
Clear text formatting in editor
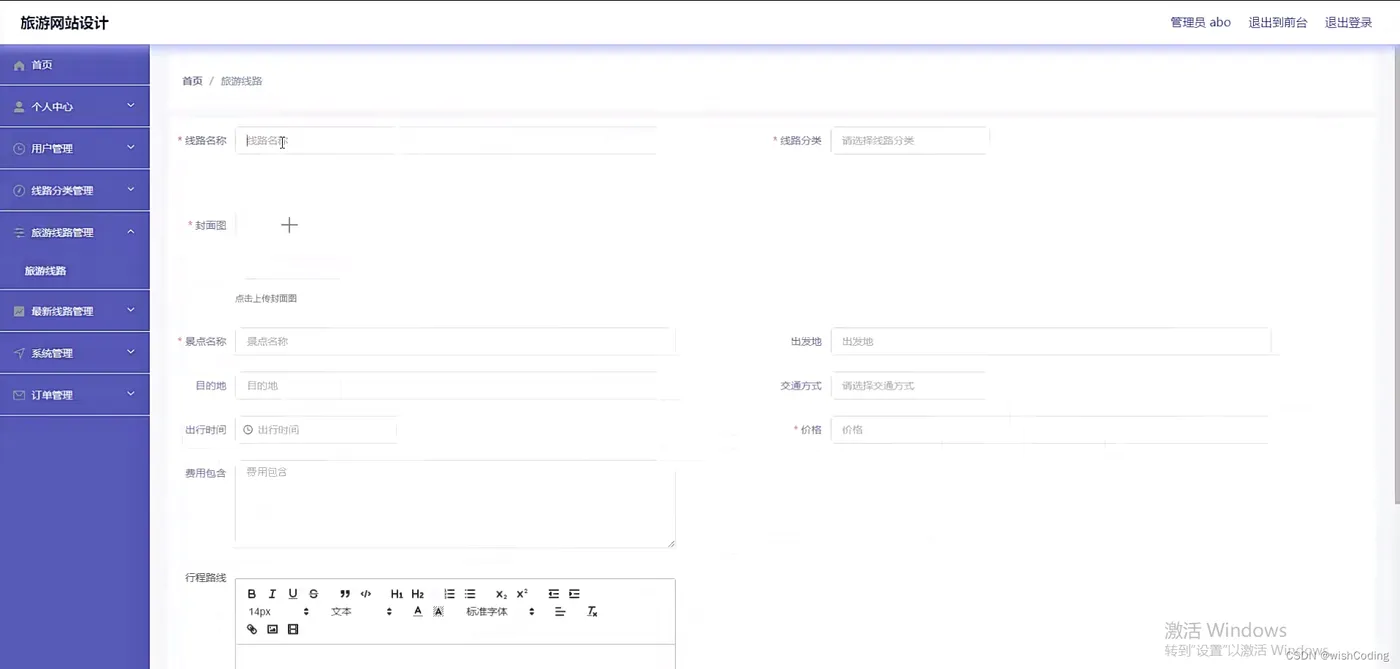point(592,612)
